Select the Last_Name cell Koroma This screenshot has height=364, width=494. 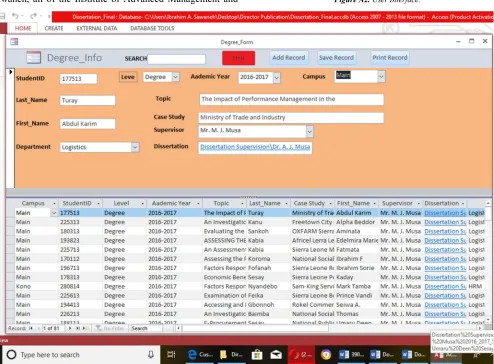click(269, 259)
